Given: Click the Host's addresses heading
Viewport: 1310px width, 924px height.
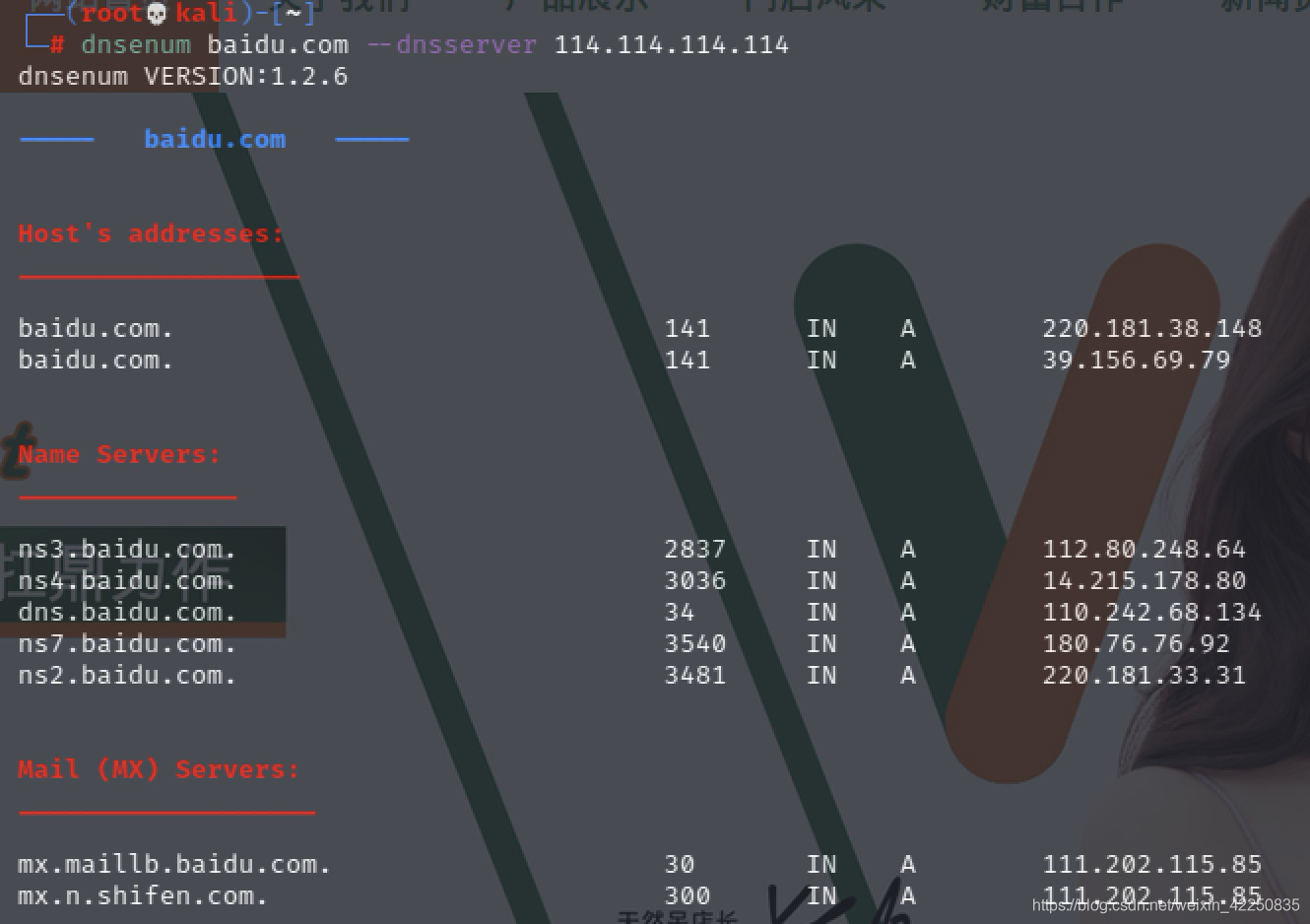Looking at the screenshot, I should [x=151, y=233].
